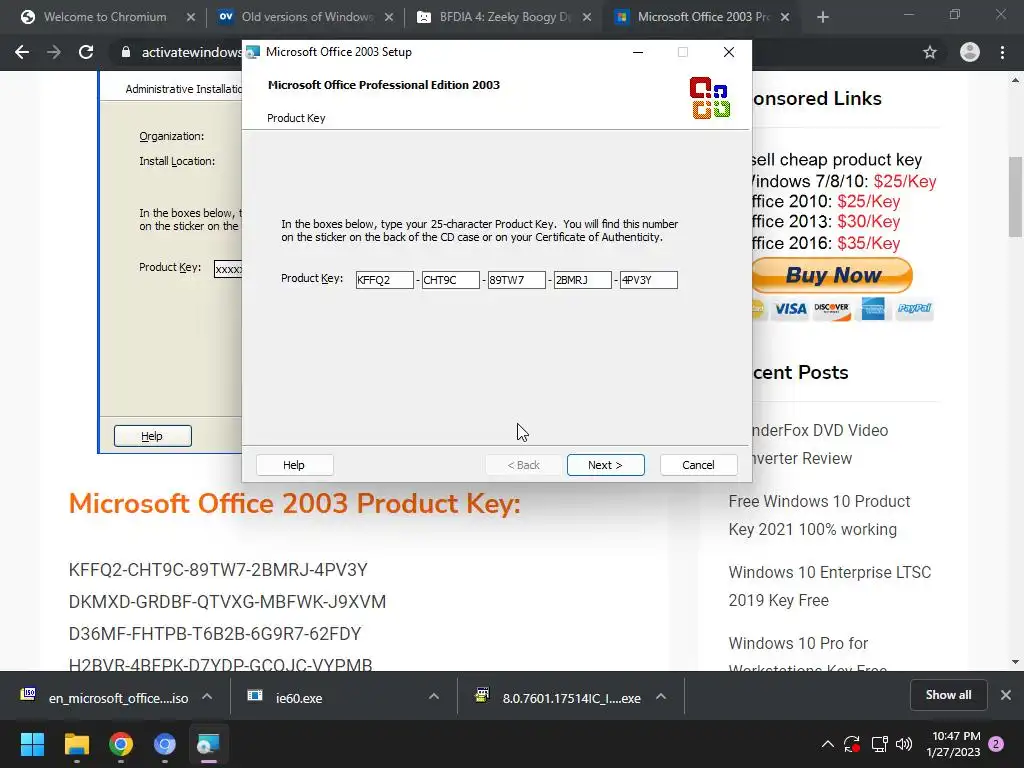Click the padlock site info icon
Image resolution: width=1024 pixels, height=768 pixels.
click(126, 52)
